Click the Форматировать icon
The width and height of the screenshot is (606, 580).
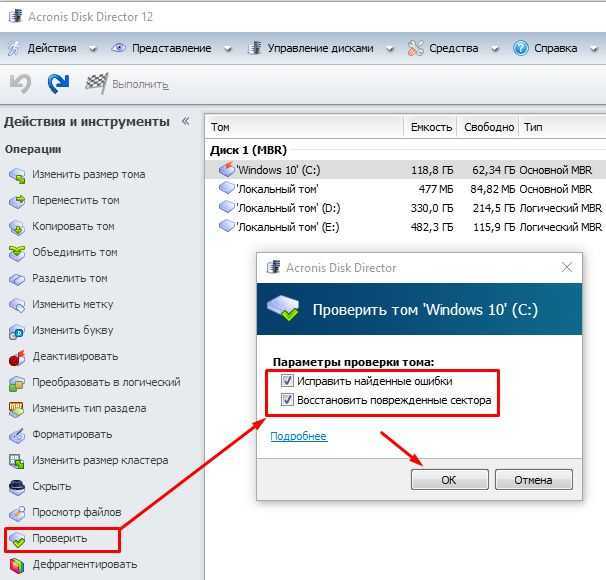coord(17,435)
